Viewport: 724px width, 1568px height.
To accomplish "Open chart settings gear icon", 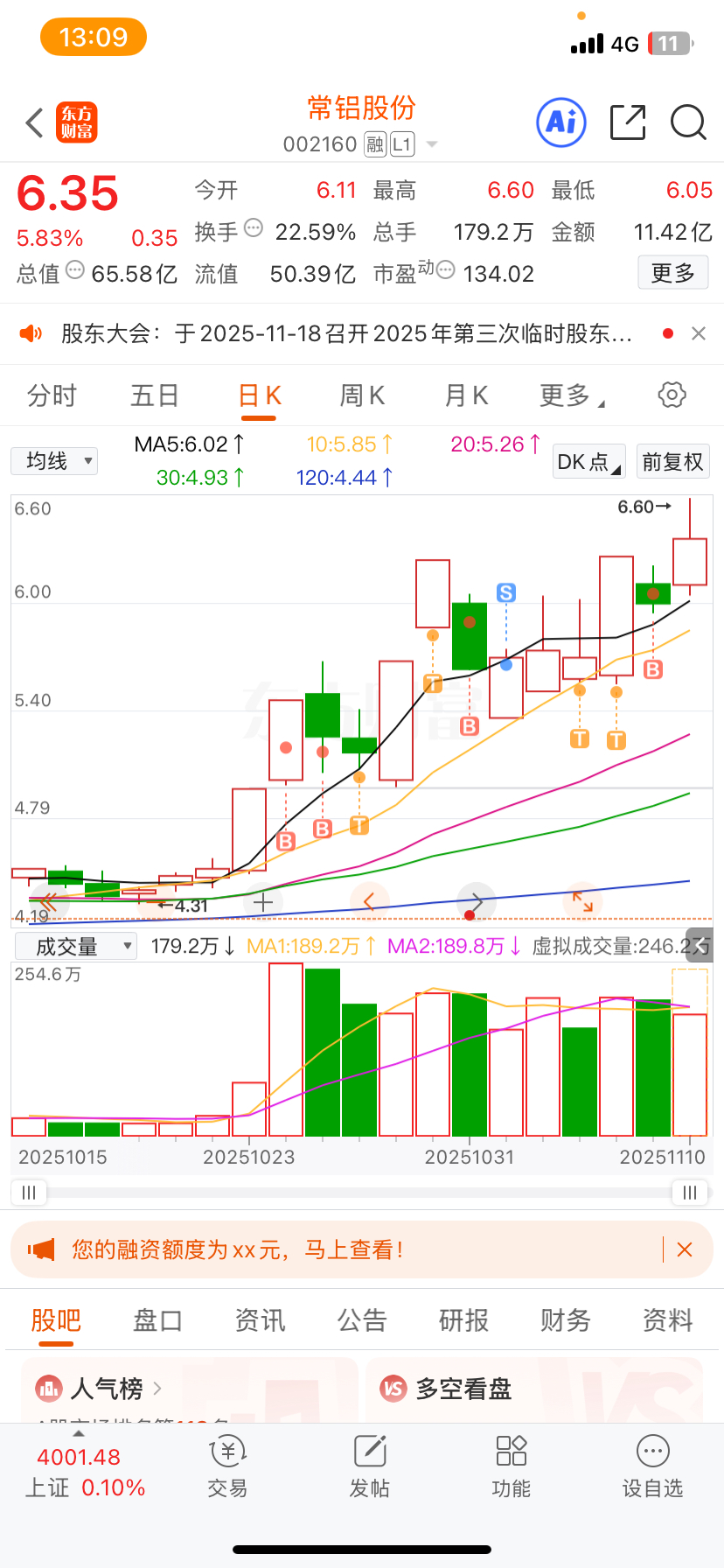I will 672,395.
